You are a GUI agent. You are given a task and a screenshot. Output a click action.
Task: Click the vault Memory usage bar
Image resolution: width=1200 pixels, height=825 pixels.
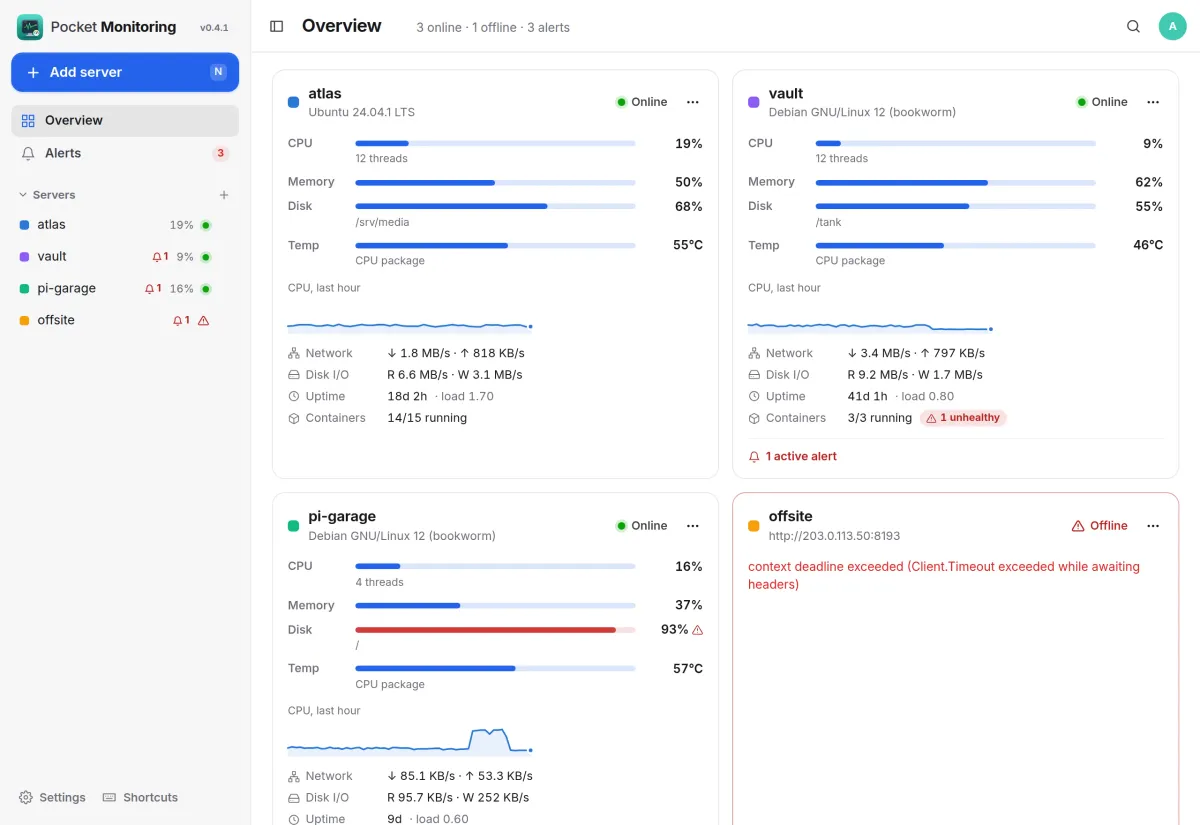956,182
